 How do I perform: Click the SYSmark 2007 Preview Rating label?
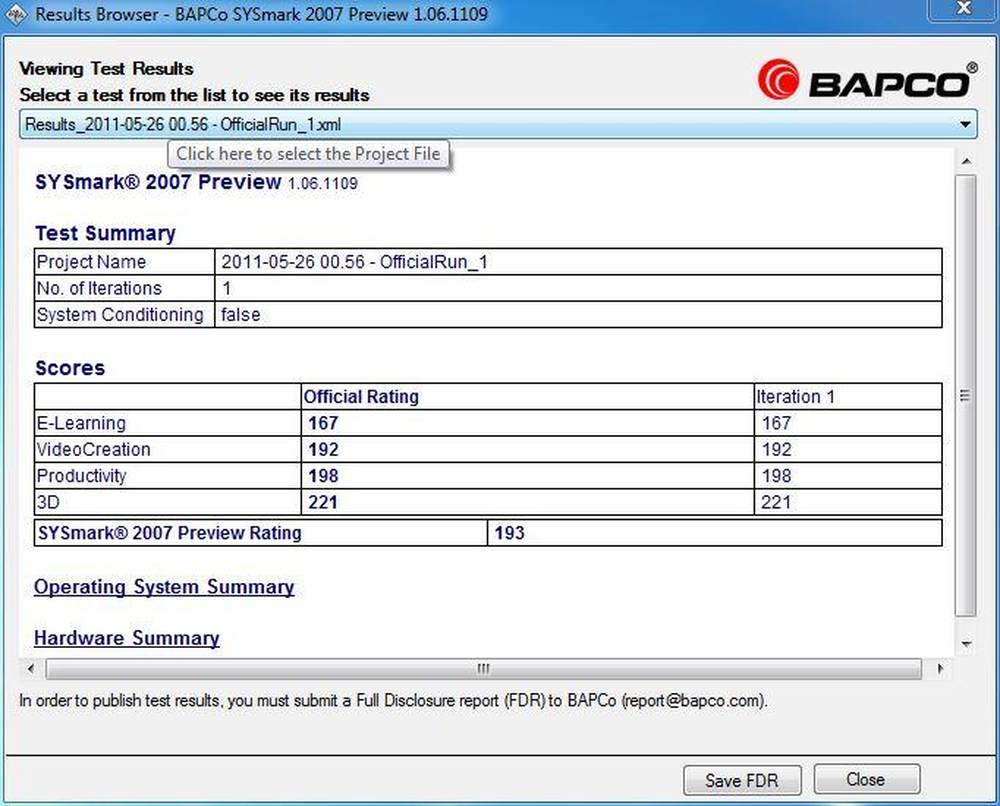tap(170, 533)
